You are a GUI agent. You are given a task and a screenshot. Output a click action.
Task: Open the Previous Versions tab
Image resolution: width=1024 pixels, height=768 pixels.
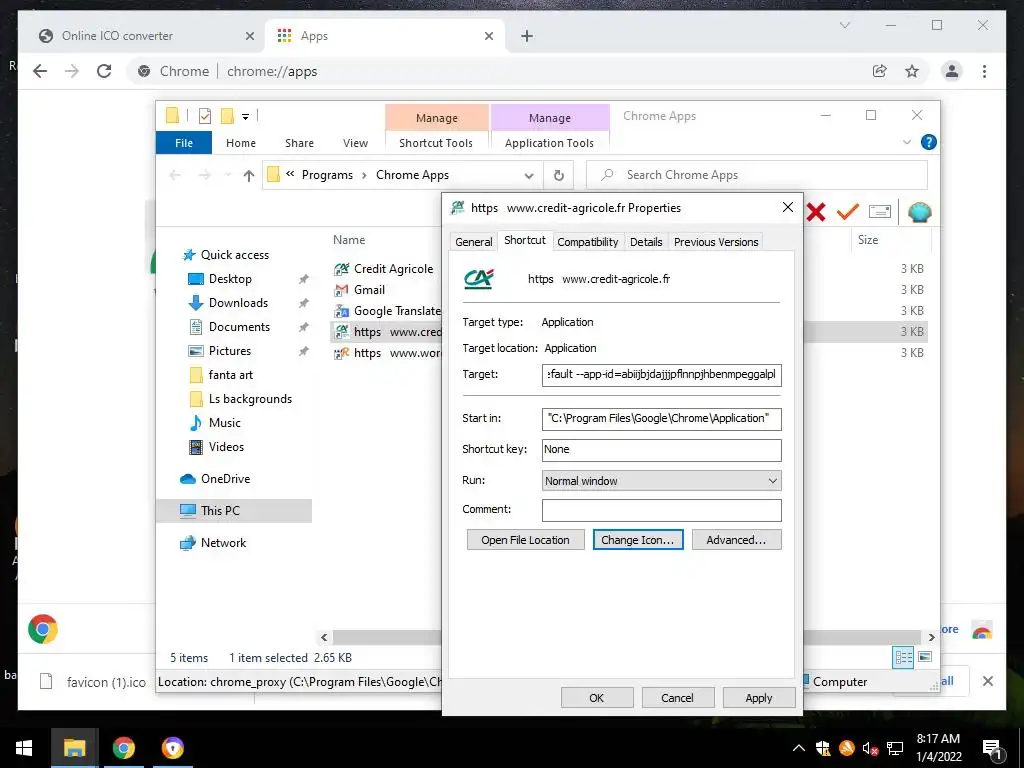(x=716, y=242)
